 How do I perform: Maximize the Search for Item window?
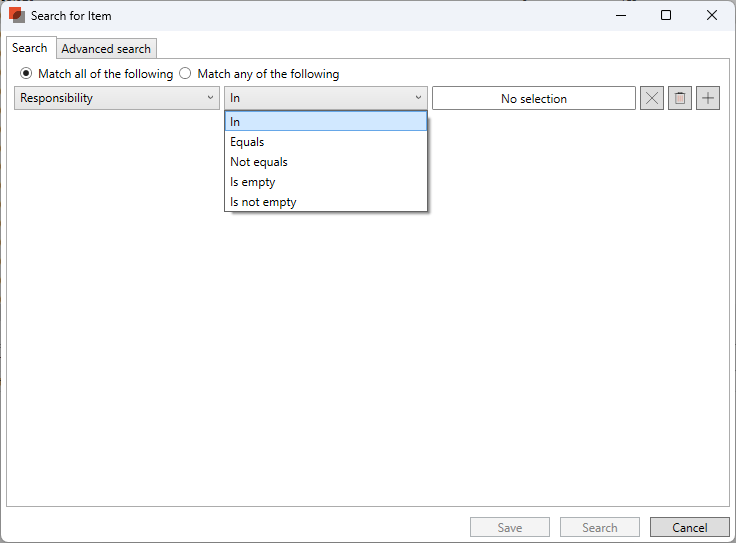click(666, 15)
